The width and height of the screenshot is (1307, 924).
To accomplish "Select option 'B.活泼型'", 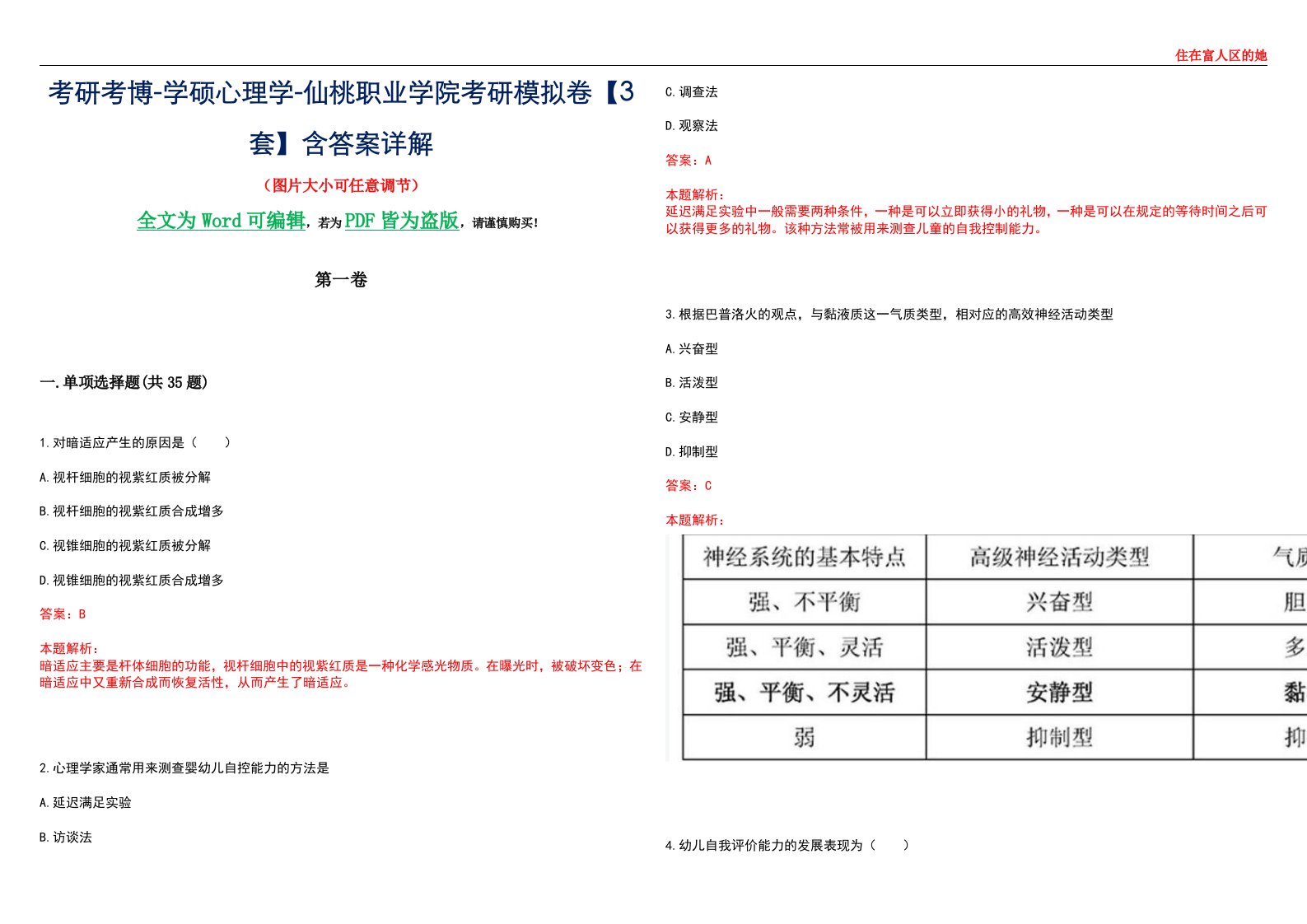I will (692, 383).
